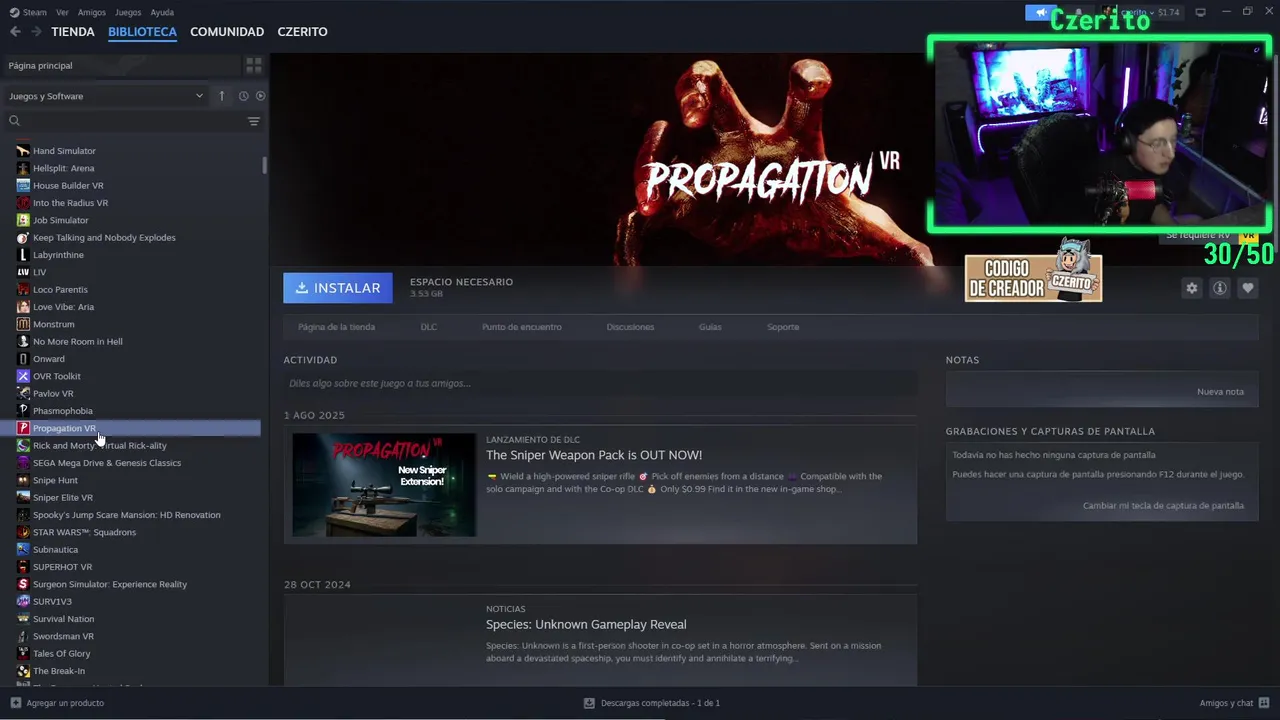This screenshot has width=1280, height=720.
Task: Select Tales Of Glory in library
Action: point(61,654)
